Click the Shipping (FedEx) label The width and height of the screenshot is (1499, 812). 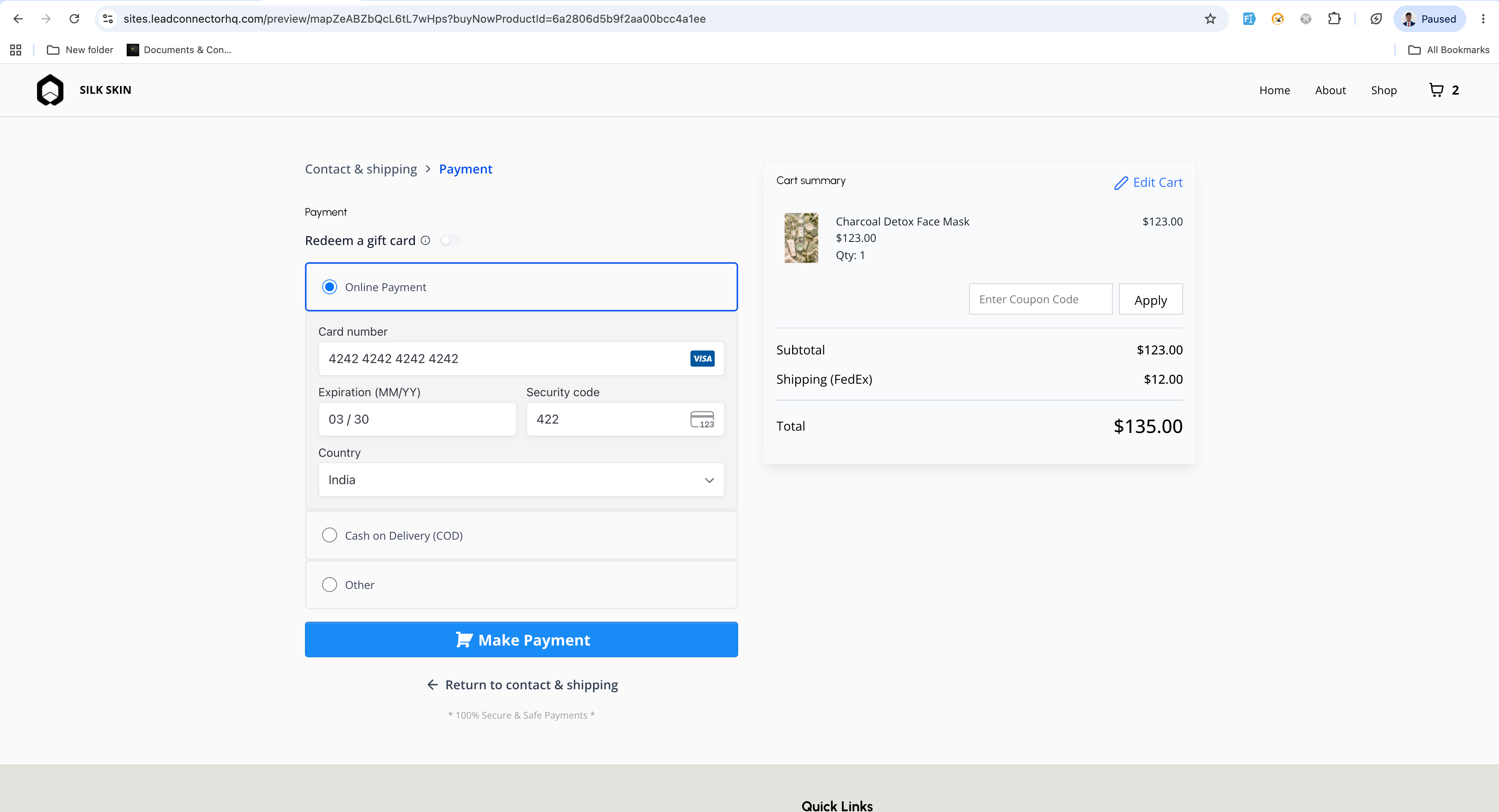(824, 379)
